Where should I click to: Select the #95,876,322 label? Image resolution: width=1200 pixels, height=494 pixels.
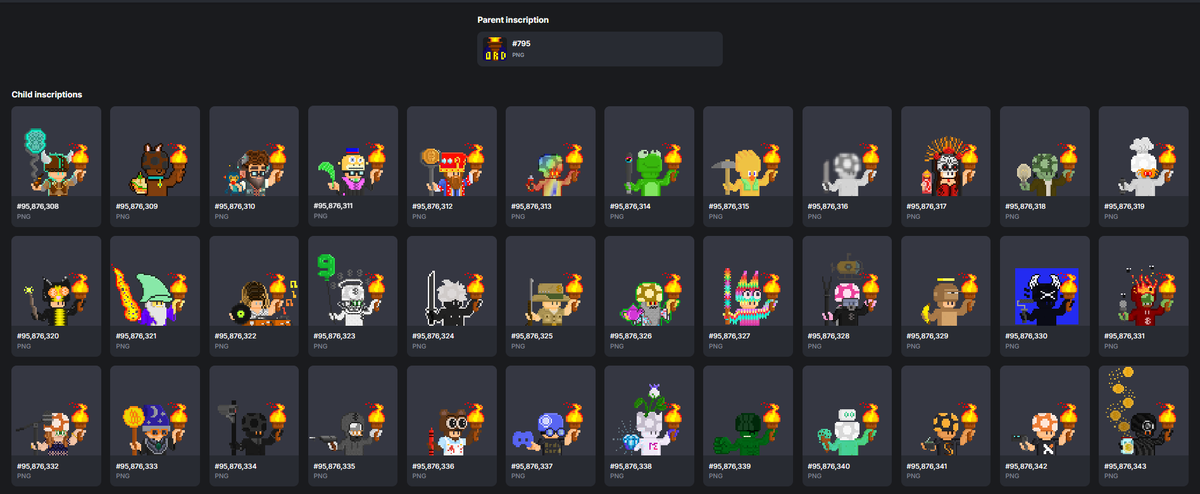(x=235, y=336)
